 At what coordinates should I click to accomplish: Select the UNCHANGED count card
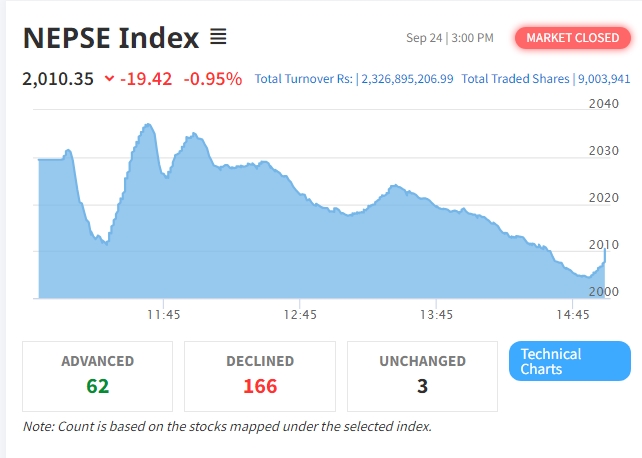click(x=422, y=375)
